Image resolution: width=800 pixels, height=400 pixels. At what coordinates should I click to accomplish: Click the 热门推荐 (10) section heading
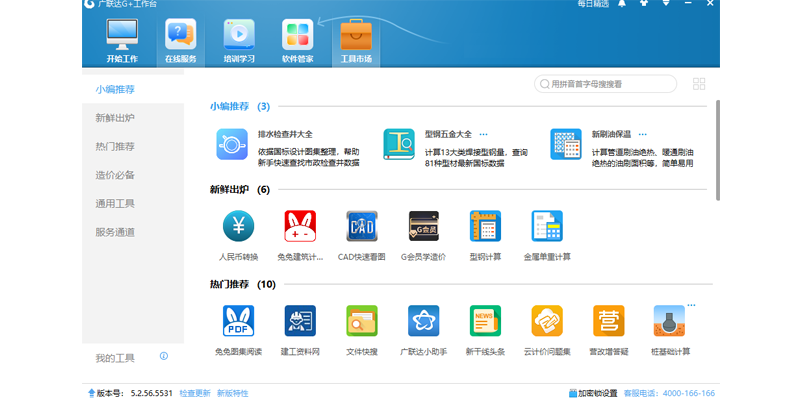243,285
